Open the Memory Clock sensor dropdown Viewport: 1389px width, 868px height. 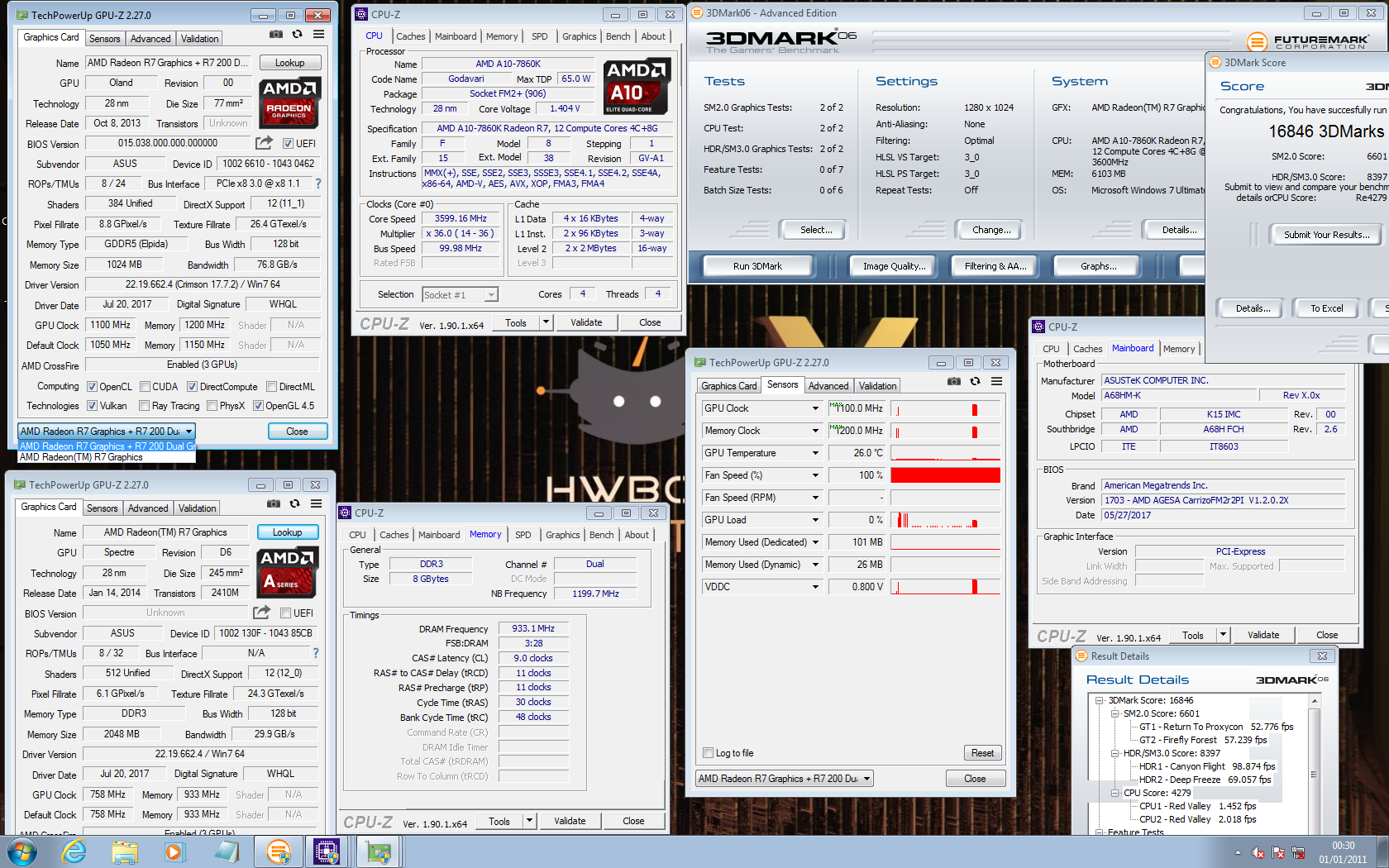[815, 431]
